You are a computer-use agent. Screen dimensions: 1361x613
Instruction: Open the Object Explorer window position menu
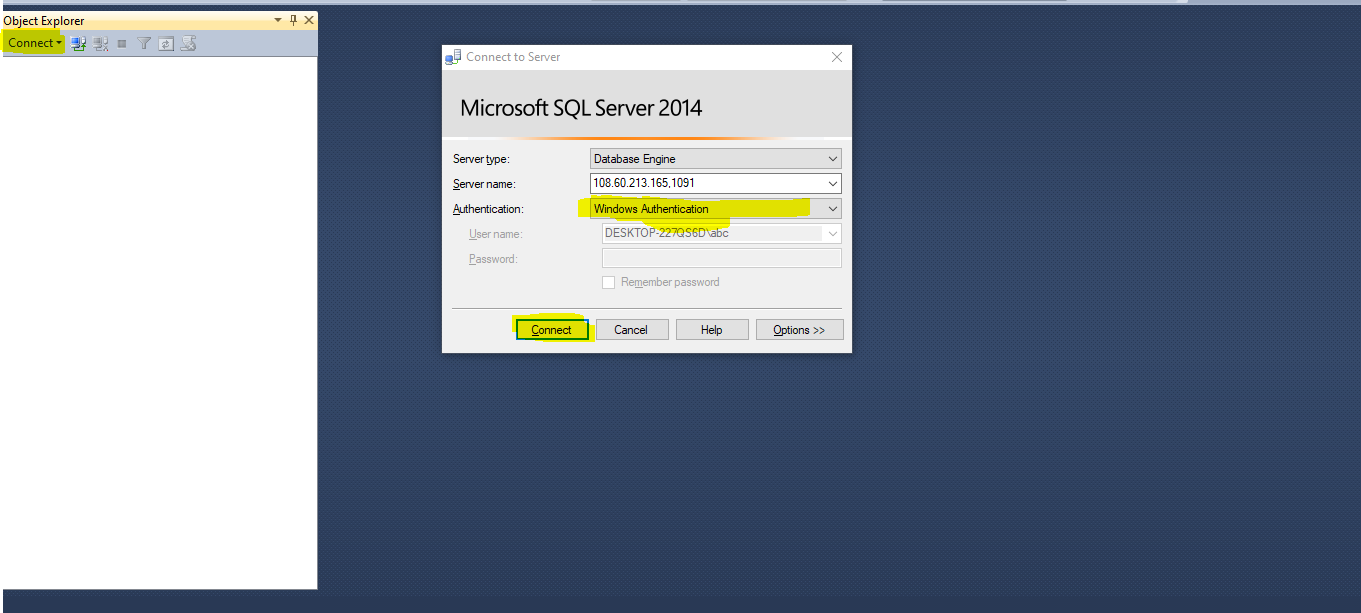(278, 20)
